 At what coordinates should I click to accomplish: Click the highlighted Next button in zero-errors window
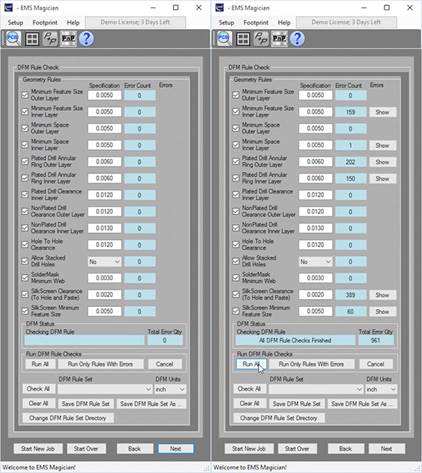tap(176, 449)
